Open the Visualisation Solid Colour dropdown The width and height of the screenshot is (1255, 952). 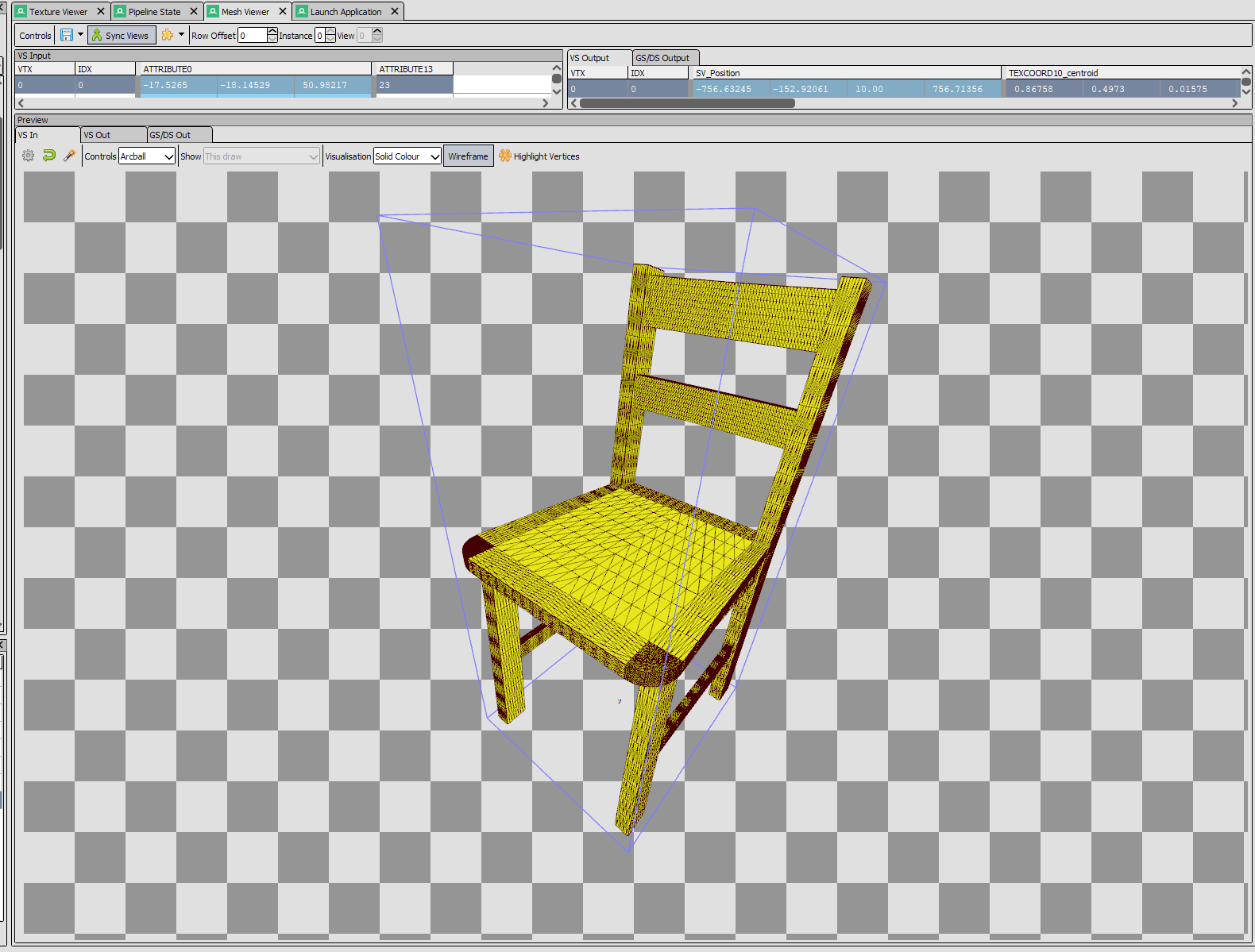407,156
